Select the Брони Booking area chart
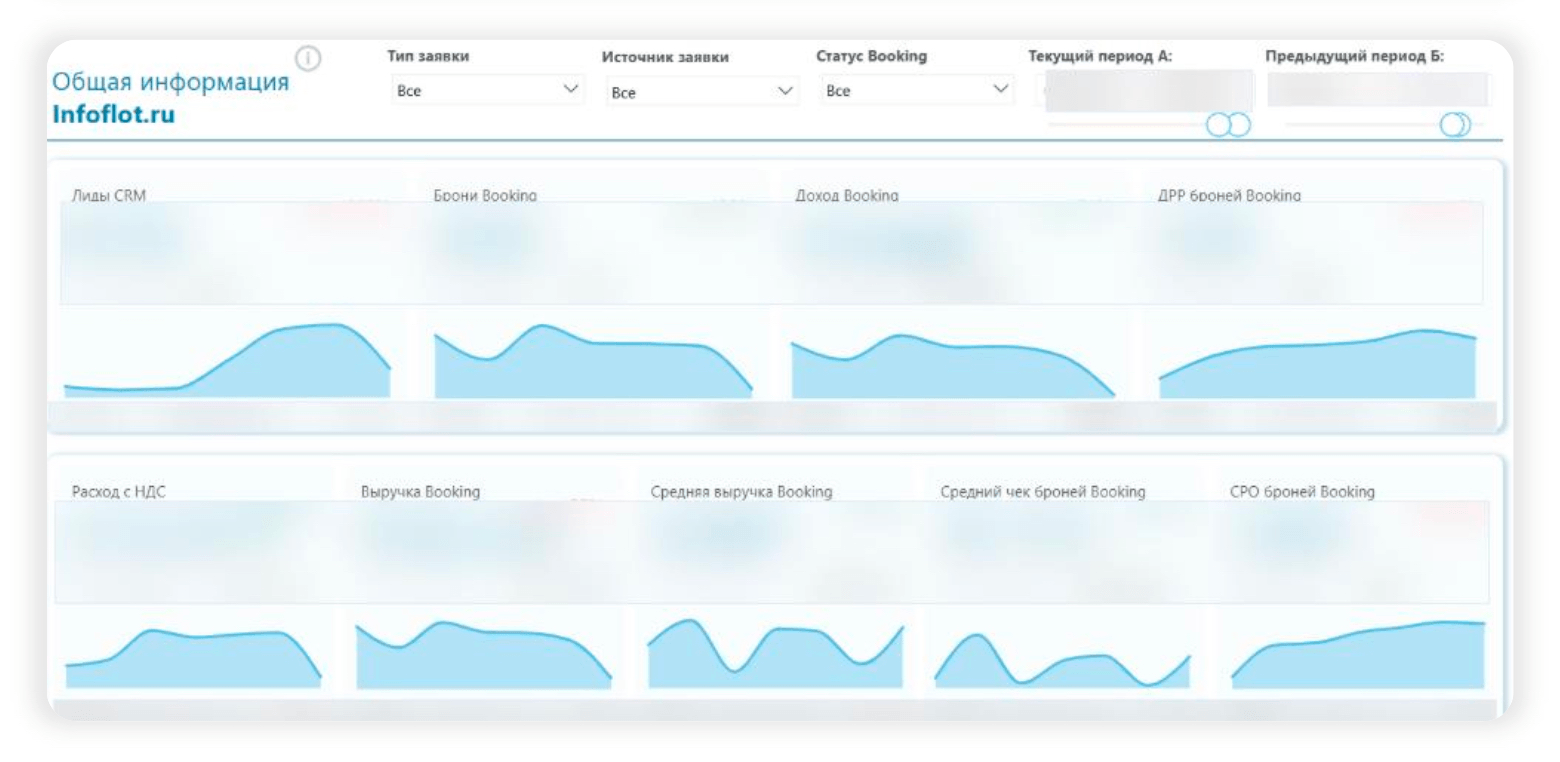This screenshot has width=1560, height=762. pos(593,360)
